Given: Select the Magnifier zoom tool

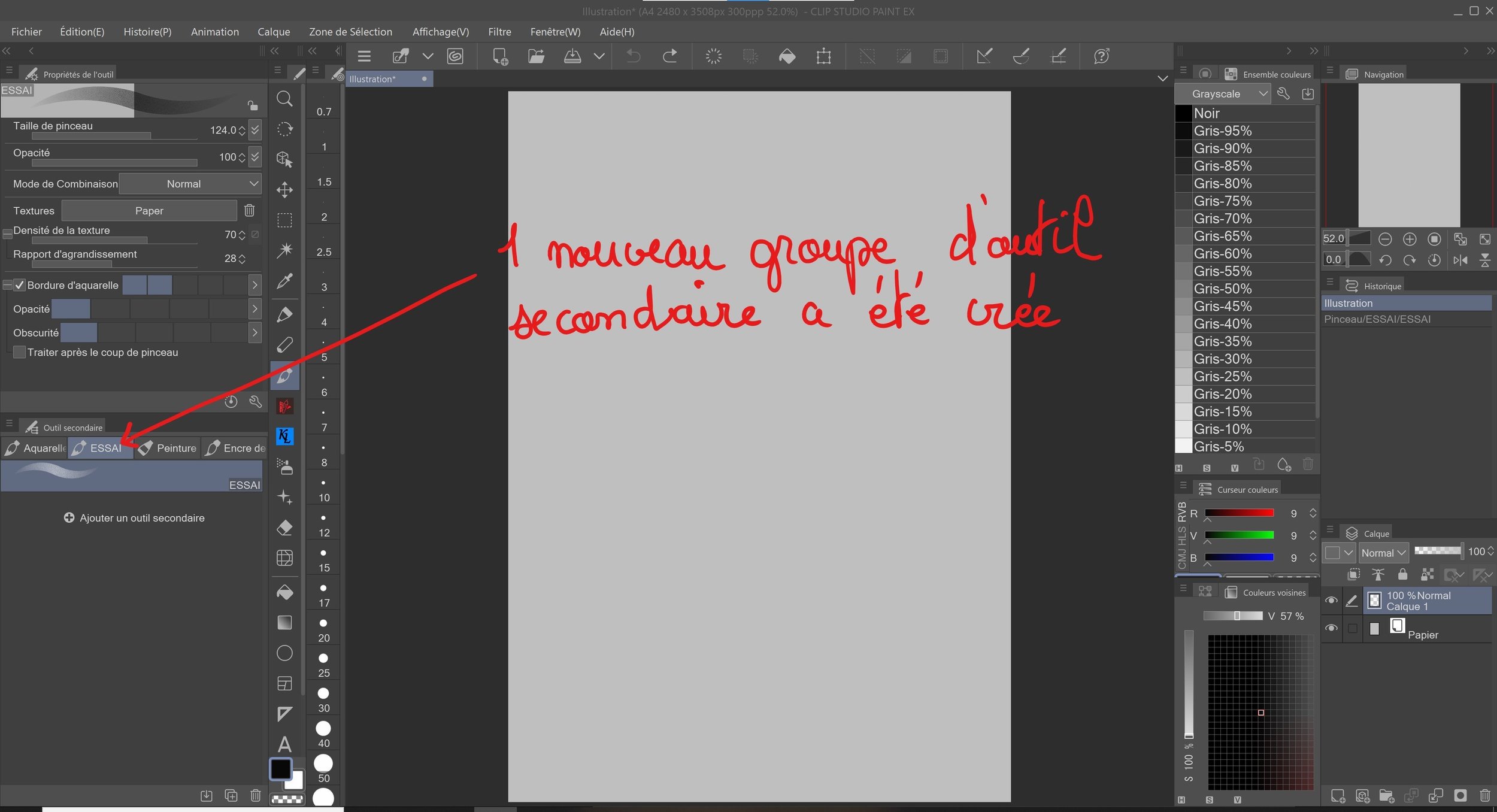Looking at the screenshot, I should tap(284, 99).
